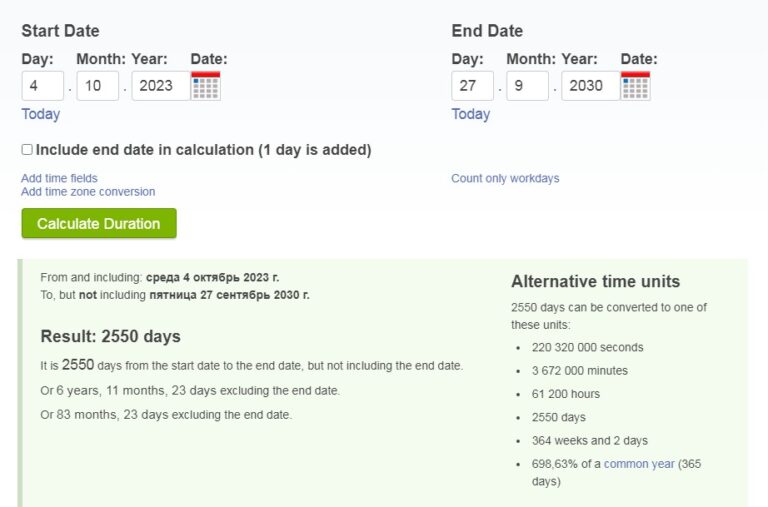Set Start Date to Today via link

point(41,114)
